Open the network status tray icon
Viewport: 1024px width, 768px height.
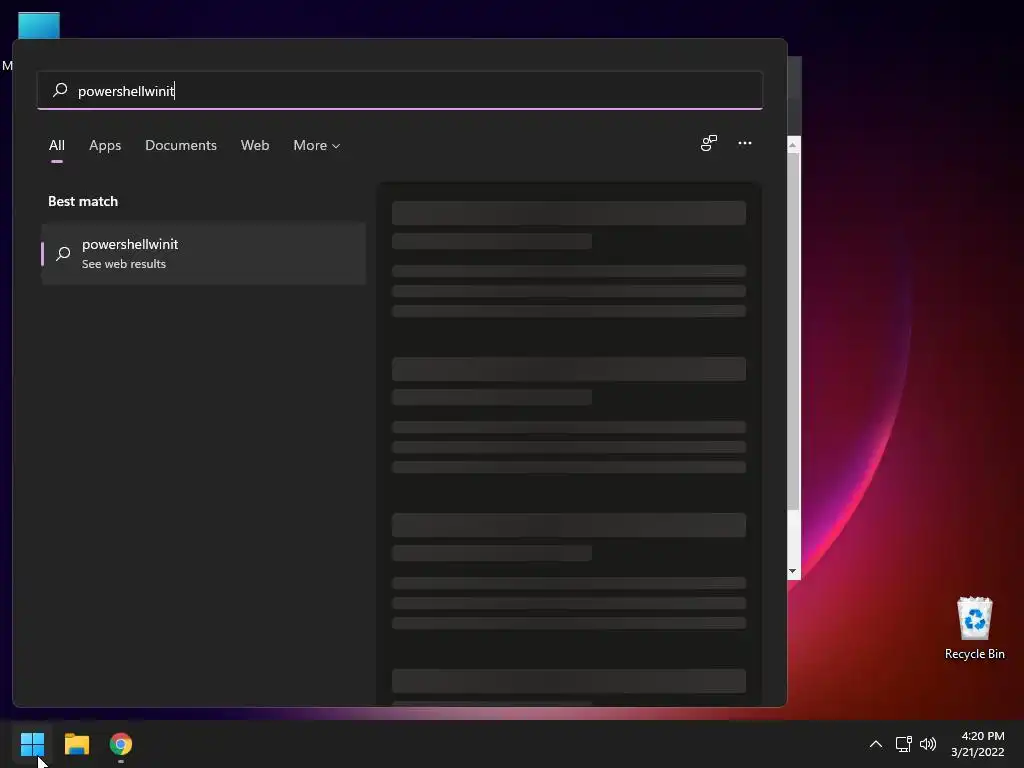coord(903,744)
